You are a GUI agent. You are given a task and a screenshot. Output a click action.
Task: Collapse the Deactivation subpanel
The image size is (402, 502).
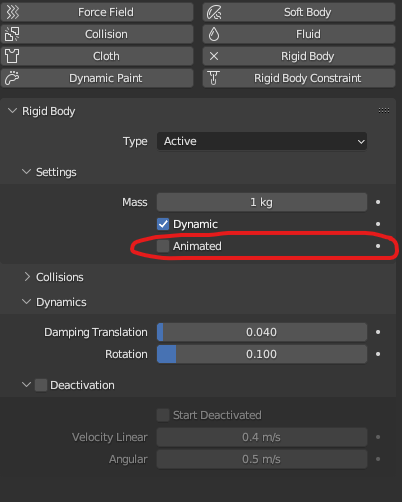pyautogui.click(x=26, y=385)
